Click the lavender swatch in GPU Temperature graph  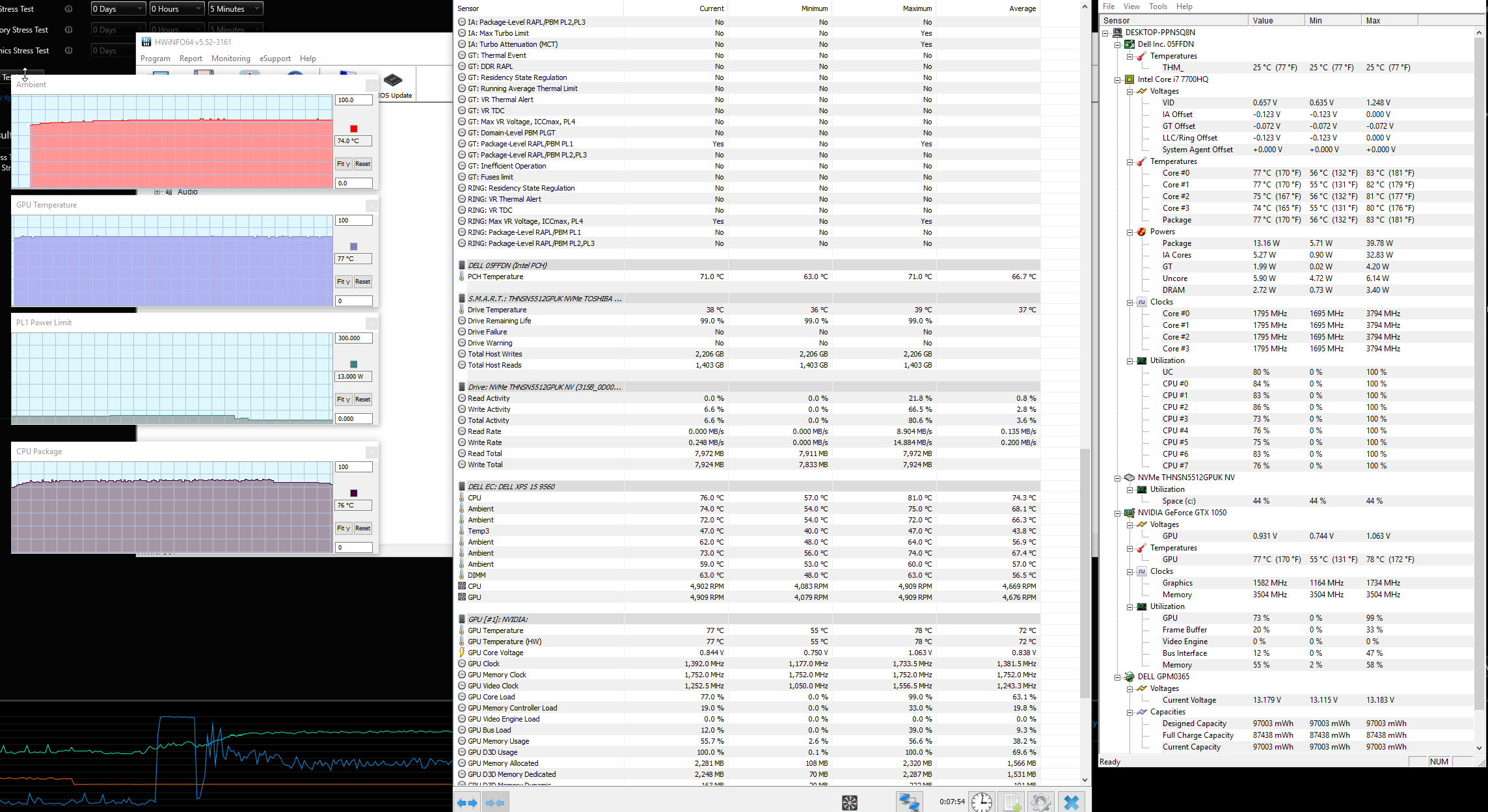coord(353,247)
